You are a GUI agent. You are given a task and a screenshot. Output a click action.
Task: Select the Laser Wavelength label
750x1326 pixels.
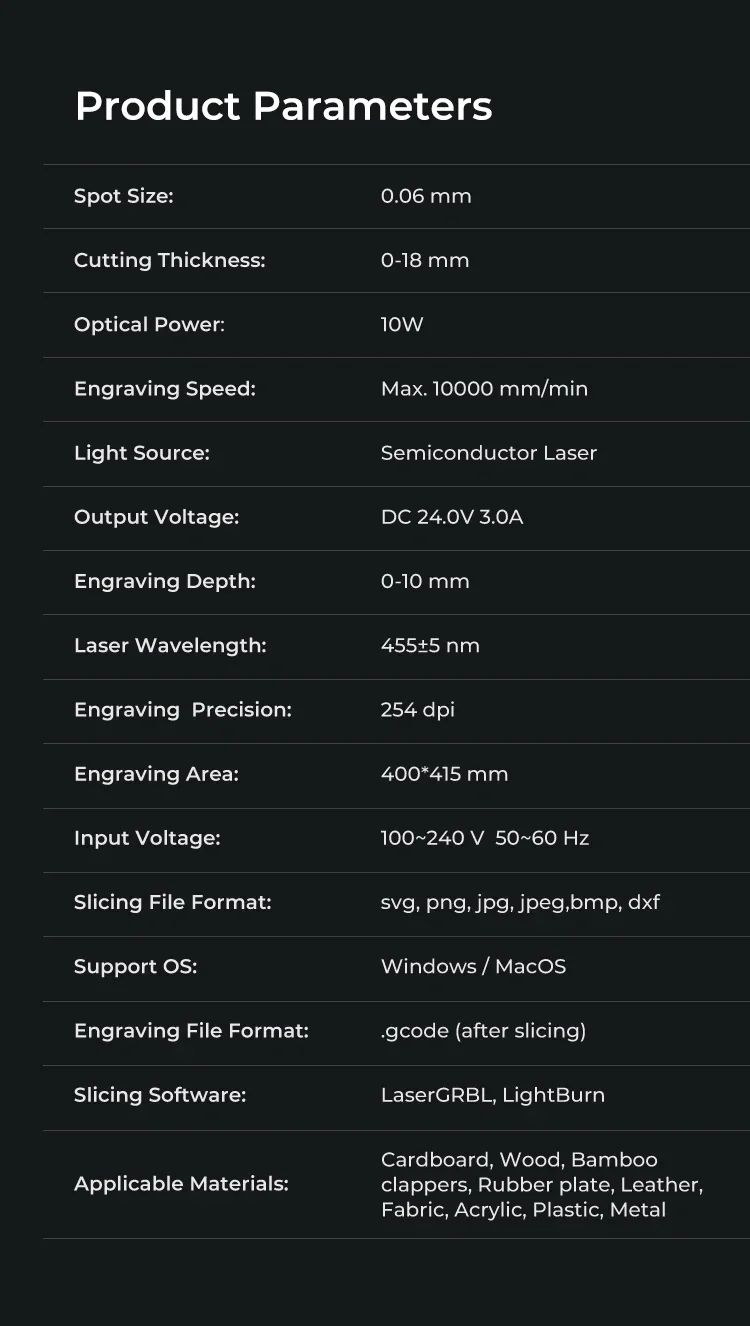(x=170, y=646)
